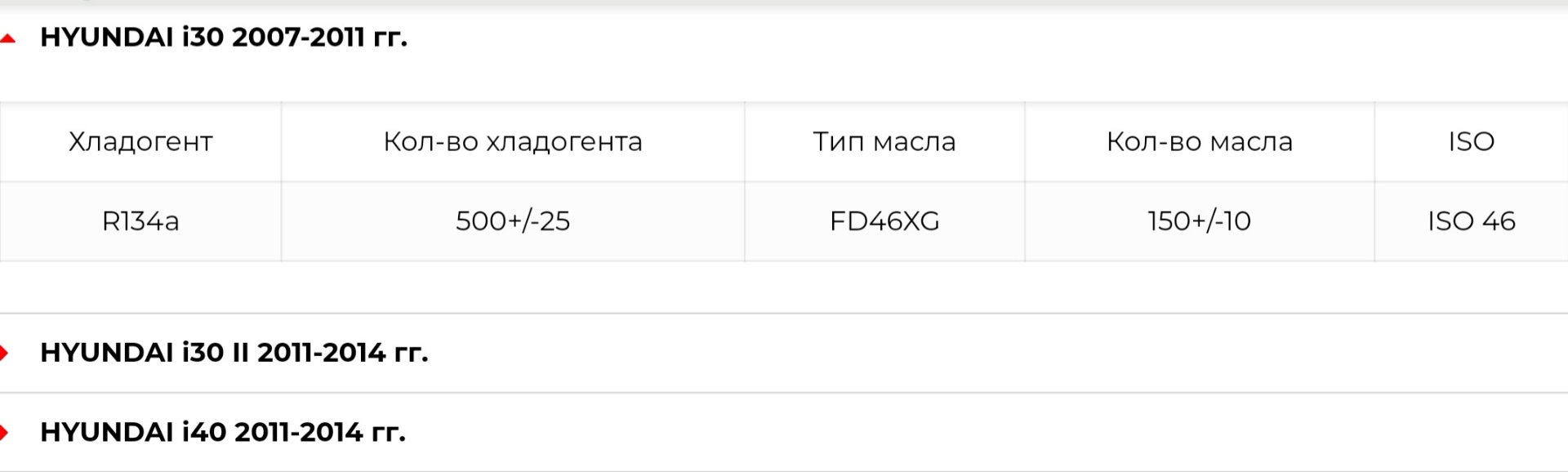The width and height of the screenshot is (1568, 472).
Task: Click the ISO column header
Action: (x=1471, y=142)
